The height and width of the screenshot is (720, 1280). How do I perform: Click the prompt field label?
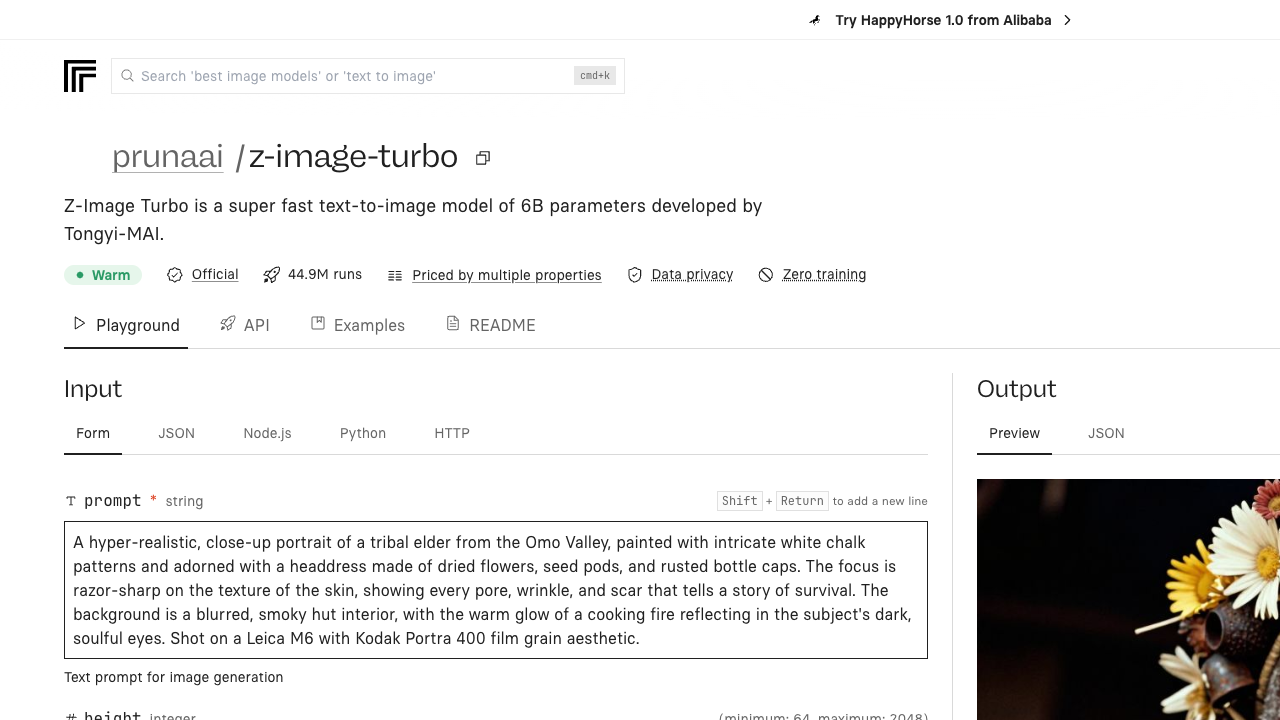coord(113,501)
